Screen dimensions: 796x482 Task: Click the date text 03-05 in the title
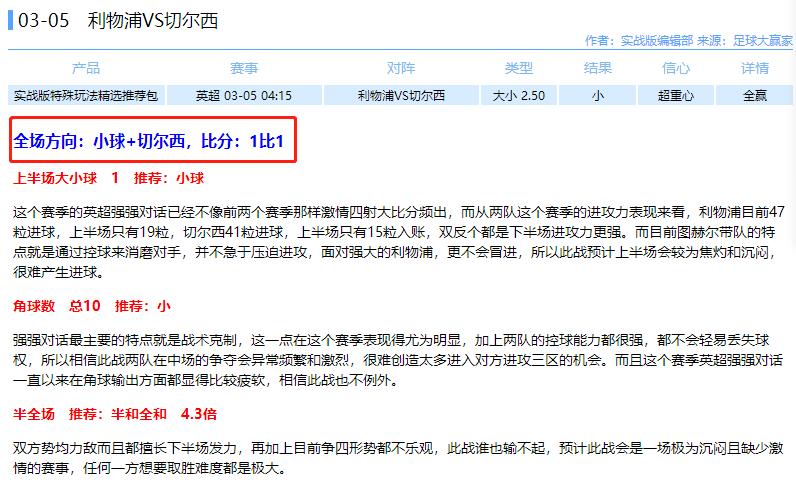click(43, 20)
